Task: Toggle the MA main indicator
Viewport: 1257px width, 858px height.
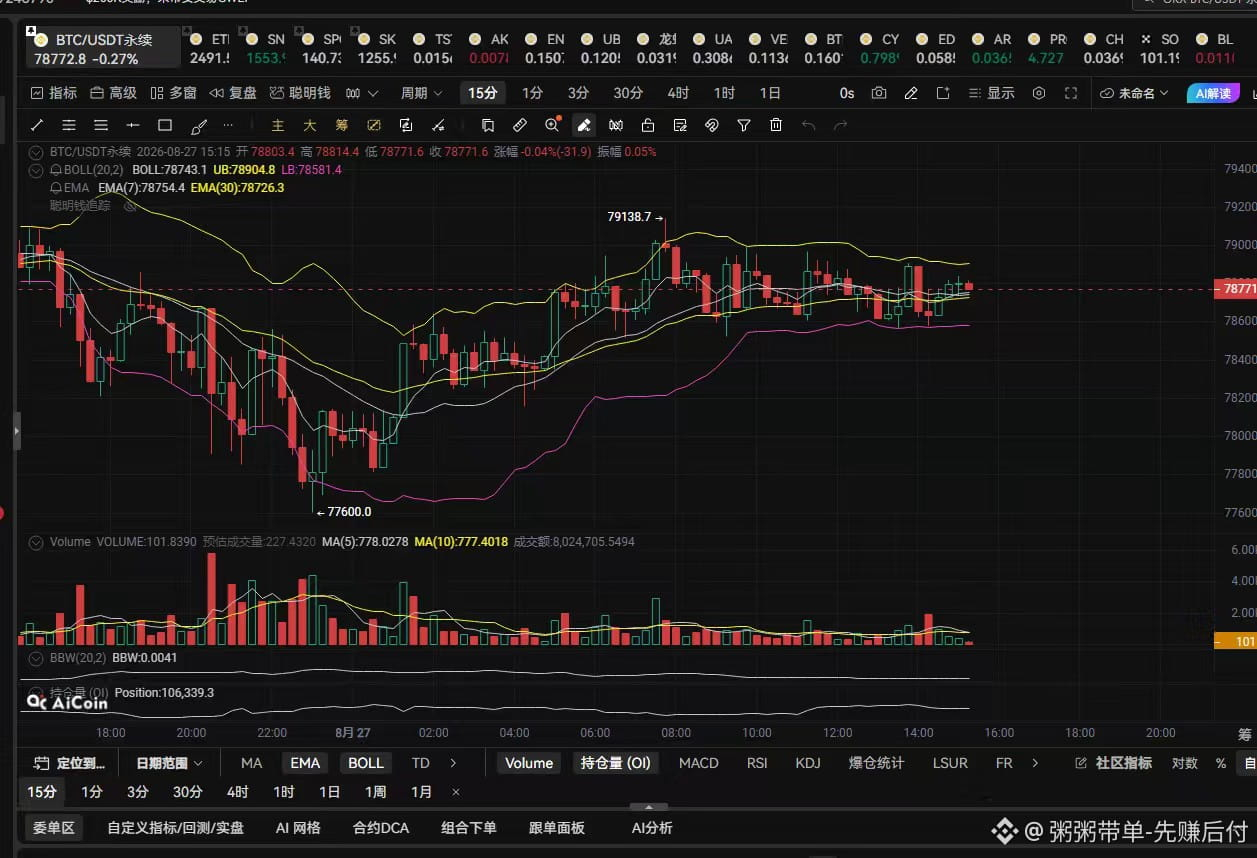Action: [251, 763]
